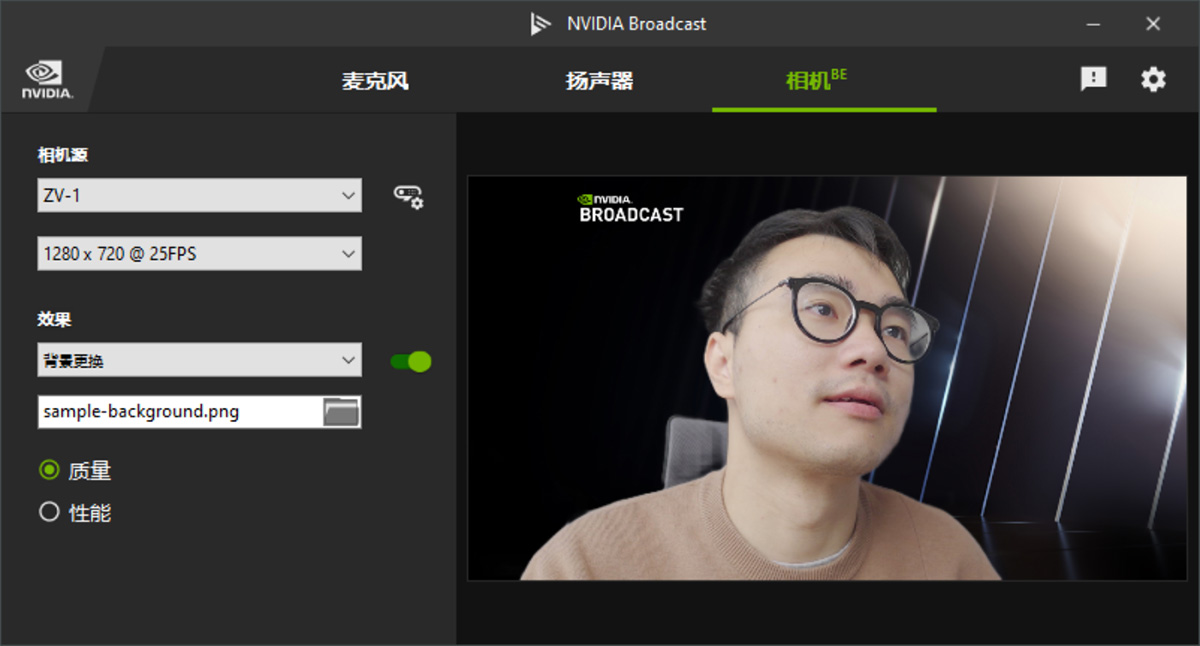The width and height of the screenshot is (1200, 646).
Task: Expand the ZV-1 camera source dropdown
Action: (x=199, y=195)
